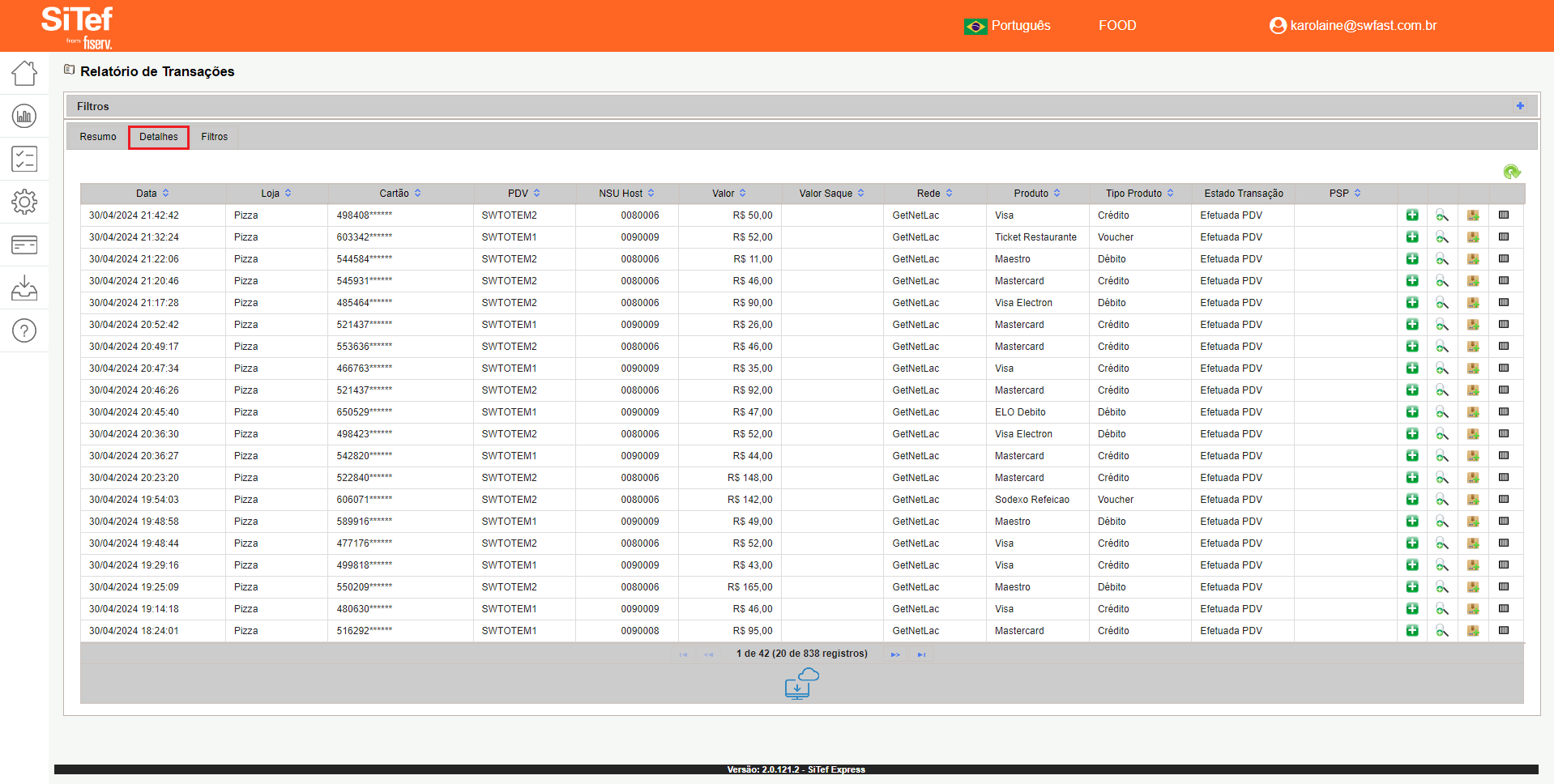1554x784 pixels.
Task: Click barcode icon for 20:47:34 transaction
Action: 1504,369
